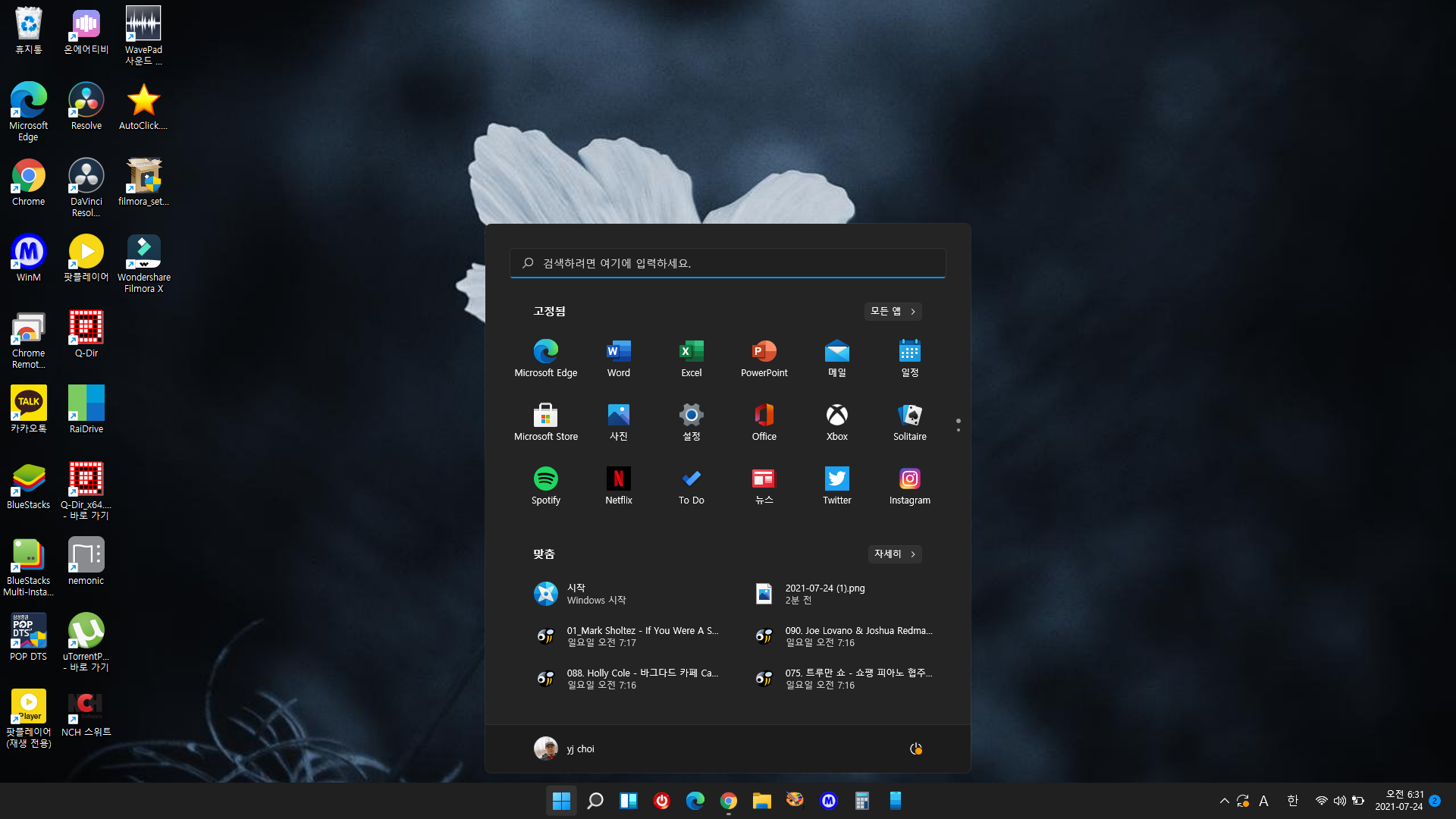
Task: Open File Explorer from the taskbar
Action: pyautogui.click(x=762, y=801)
